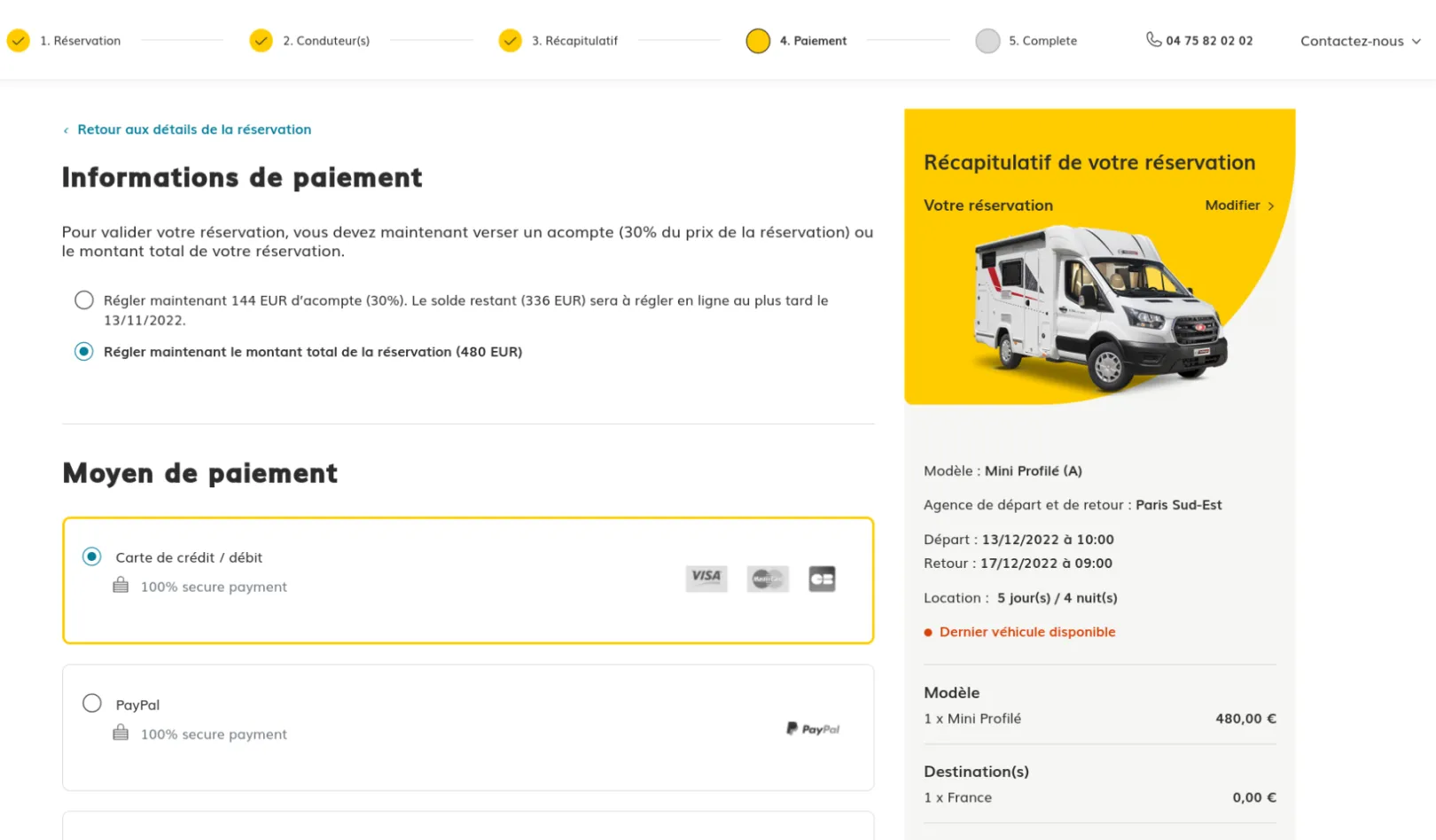Click return date '17/12/2022 à 09:00'

(1046, 564)
